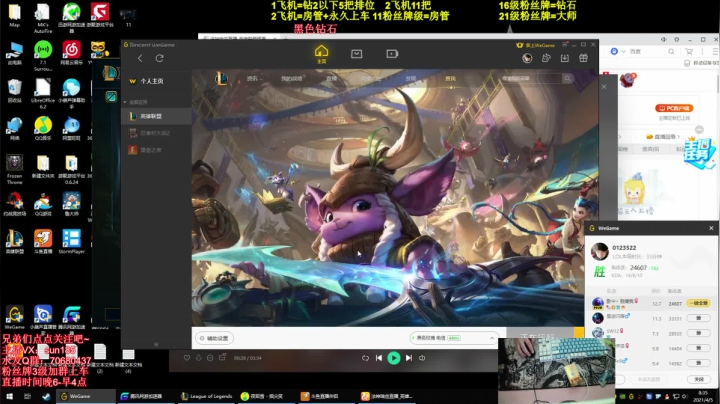The width and height of the screenshot is (720, 404).
Task: Add song to playlist icon in player
Action: (x=222, y=357)
